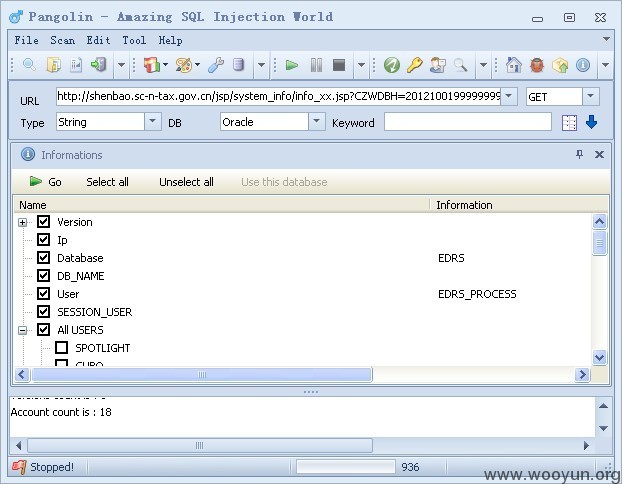
Task: Click Use this database button
Action: [x=284, y=182]
